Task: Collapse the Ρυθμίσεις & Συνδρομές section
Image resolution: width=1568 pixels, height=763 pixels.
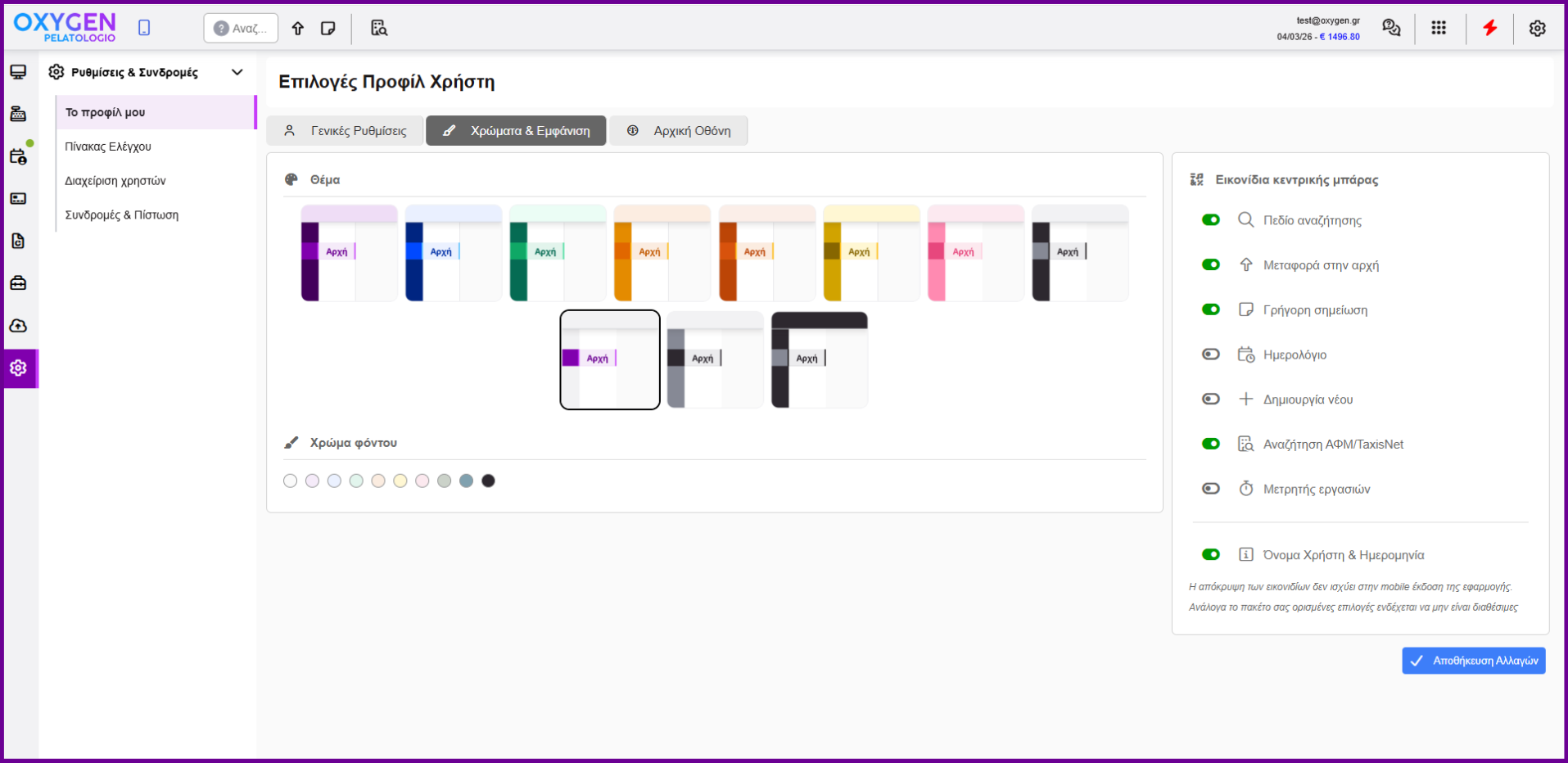Action: click(237, 72)
